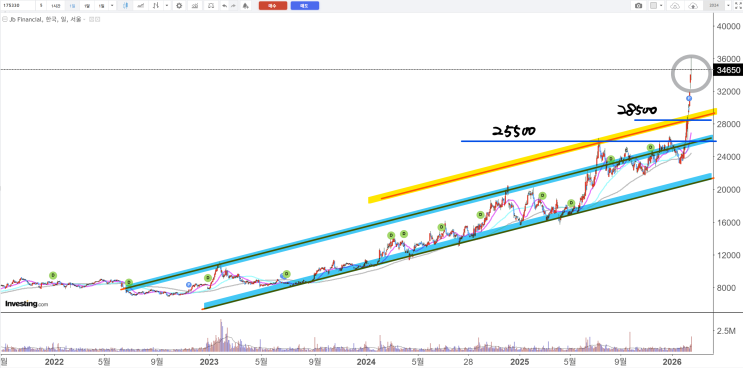The height and width of the screenshot is (368, 743).
Task: Click the 2023 time axis label
Action: (x=209, y=361)
